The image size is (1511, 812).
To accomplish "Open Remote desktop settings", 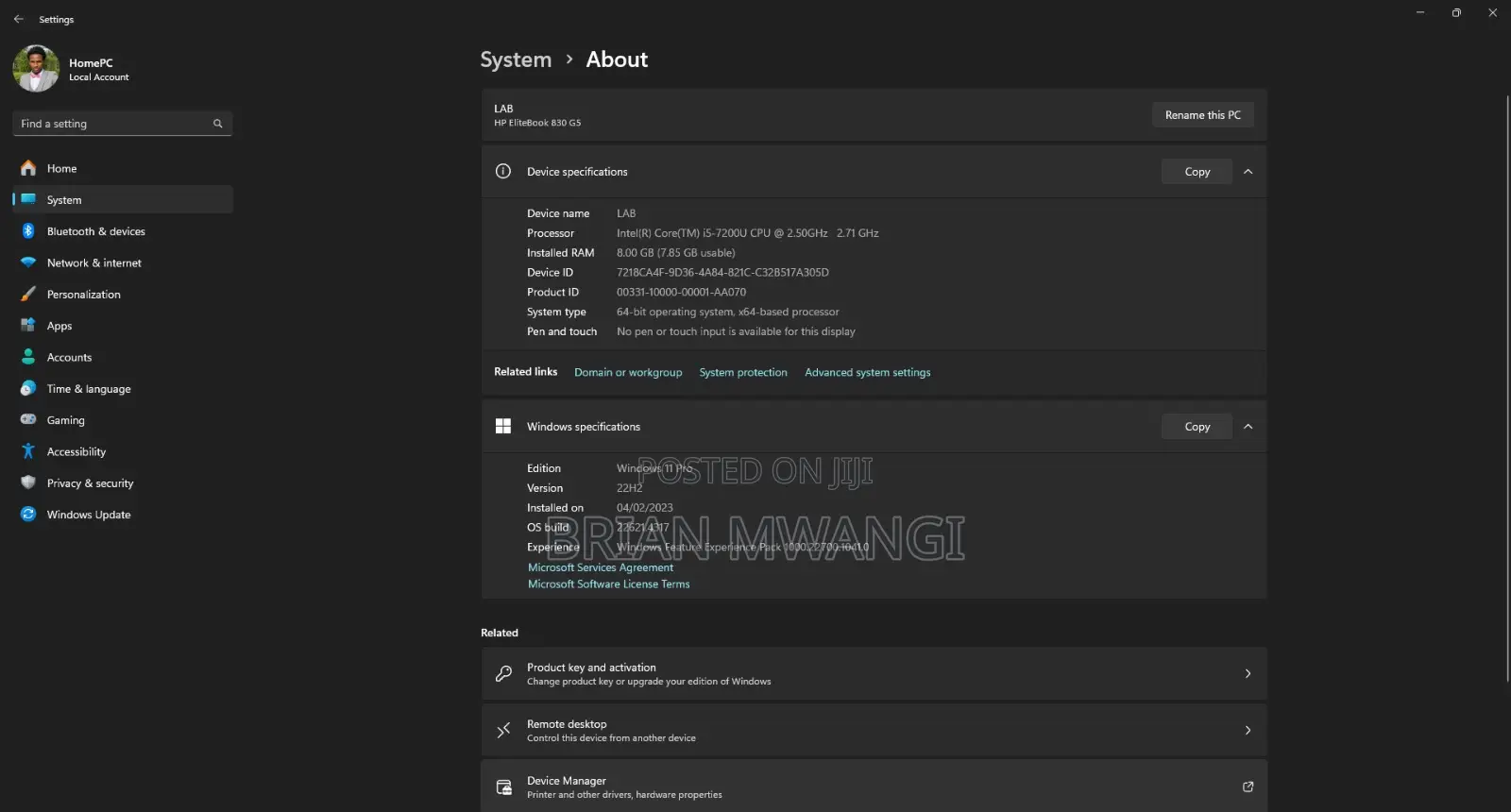I will (874, 731).
